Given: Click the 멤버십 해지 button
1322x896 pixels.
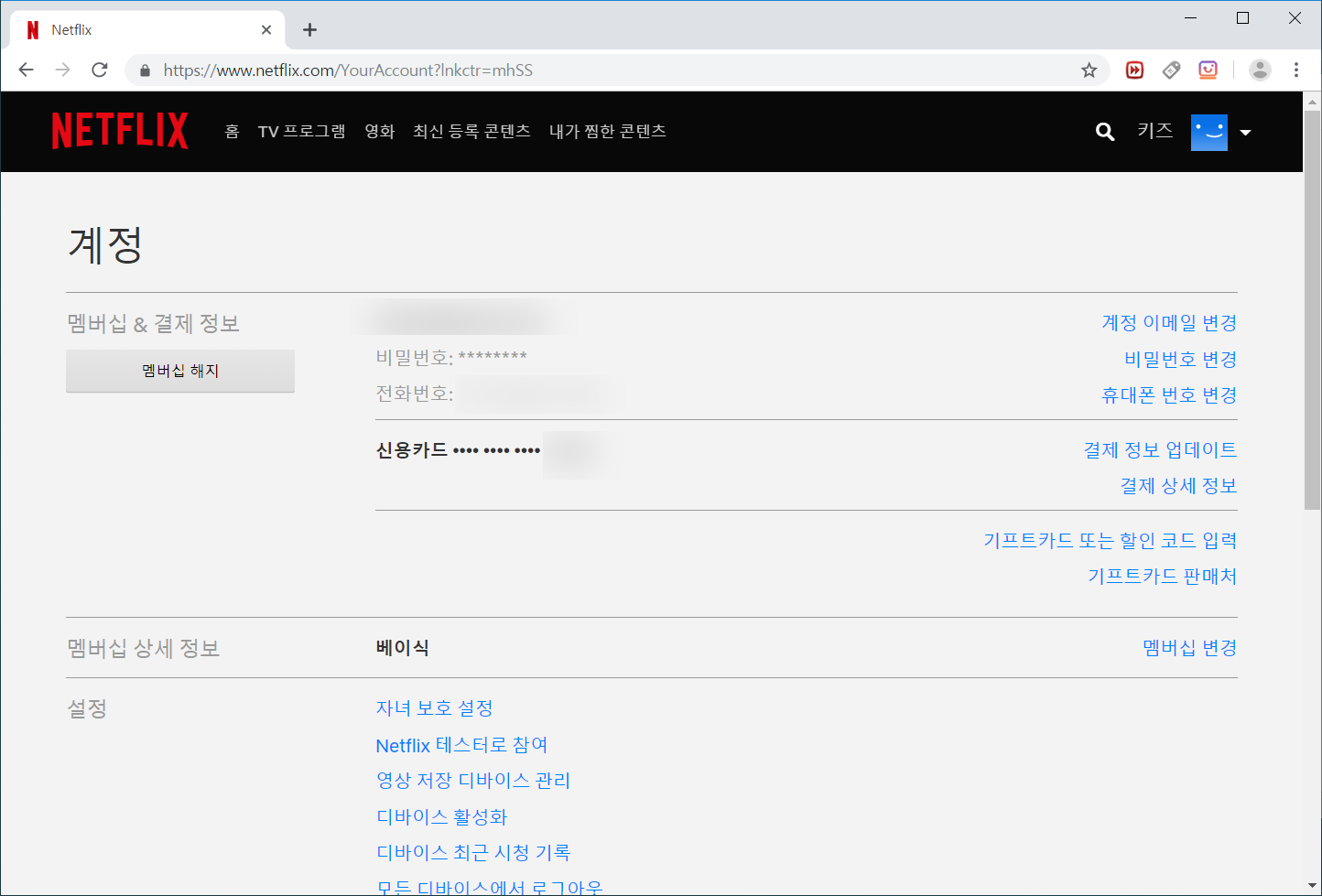Looking at the screenshot, I should pyautogui.click(x=180, y=371).
